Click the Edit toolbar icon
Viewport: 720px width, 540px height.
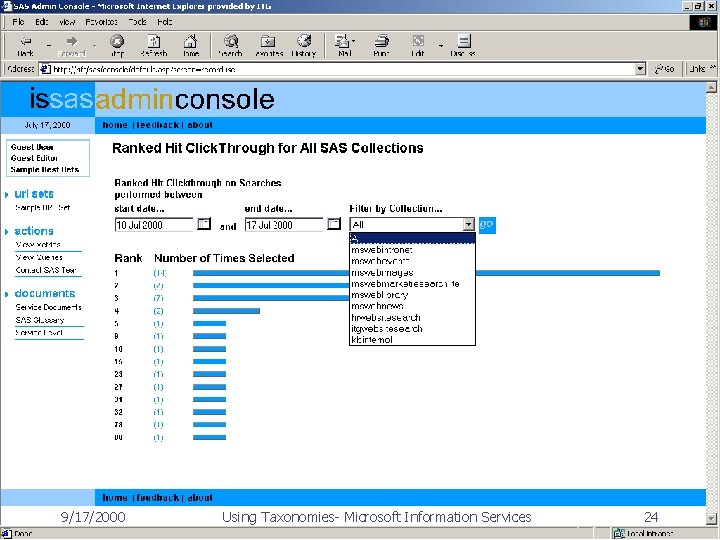[x=418, y=41]
